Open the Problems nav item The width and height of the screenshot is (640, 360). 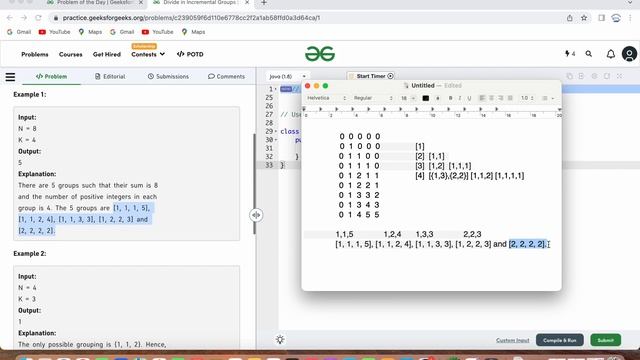pyautogui.click(x=35, y=54)
